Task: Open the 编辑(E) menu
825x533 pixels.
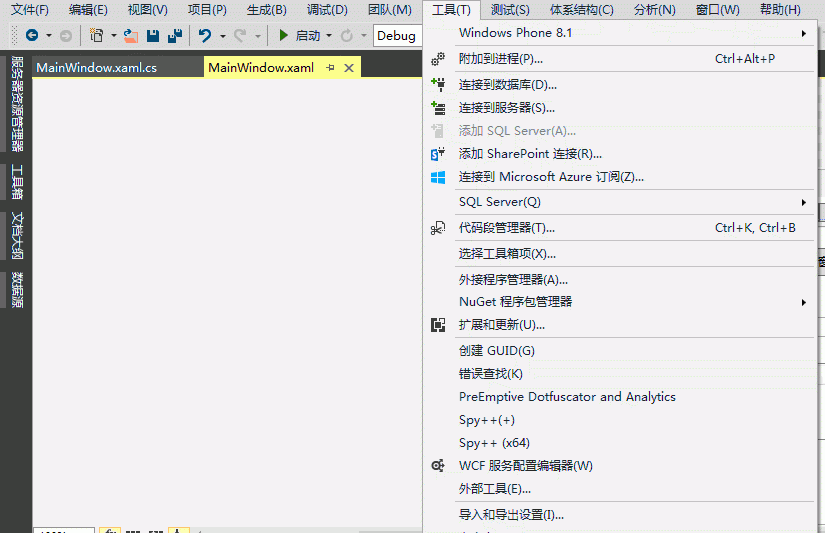Action: (x=88, y=9)
